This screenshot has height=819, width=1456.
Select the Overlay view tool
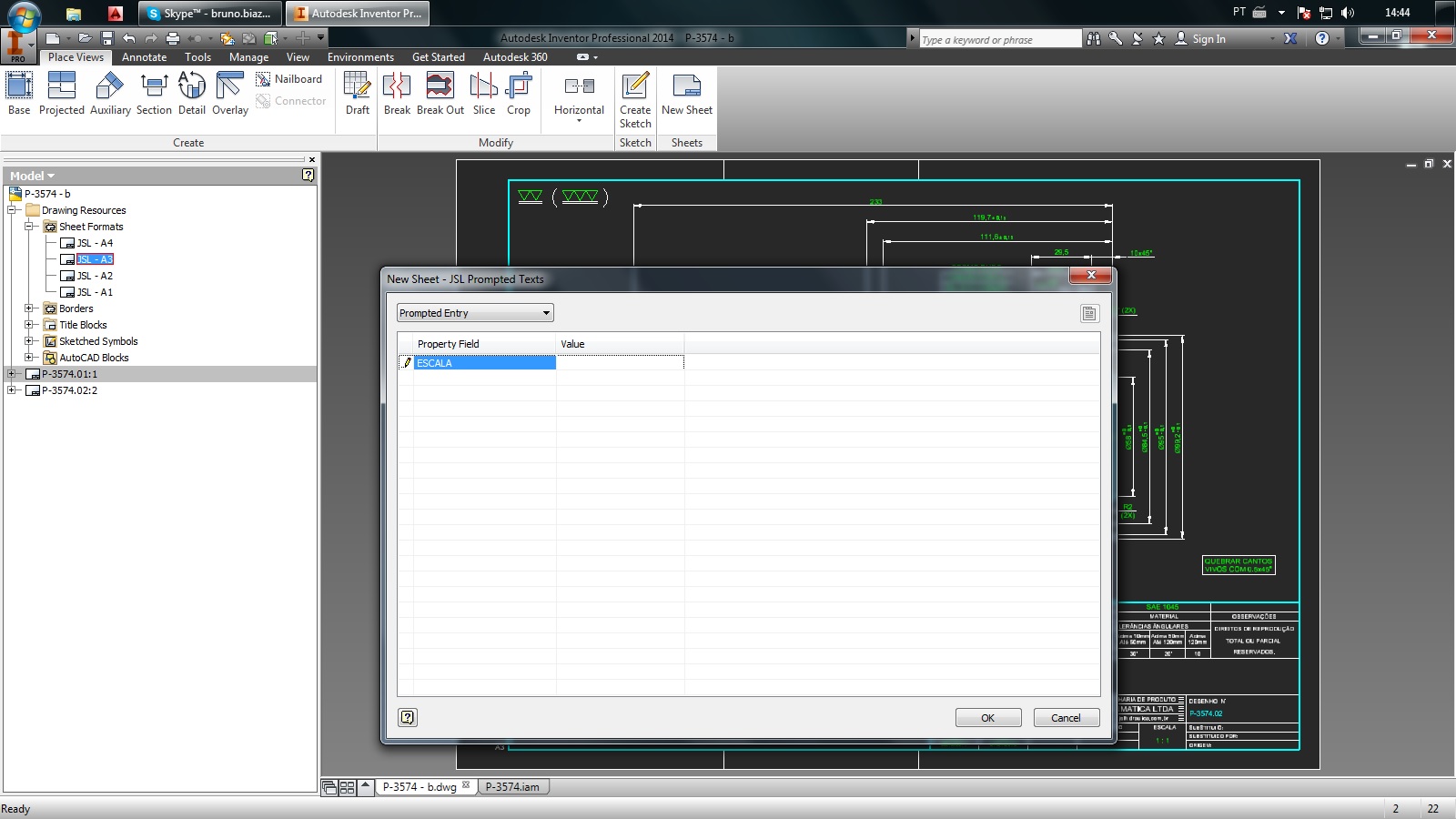tap(230, 94)
